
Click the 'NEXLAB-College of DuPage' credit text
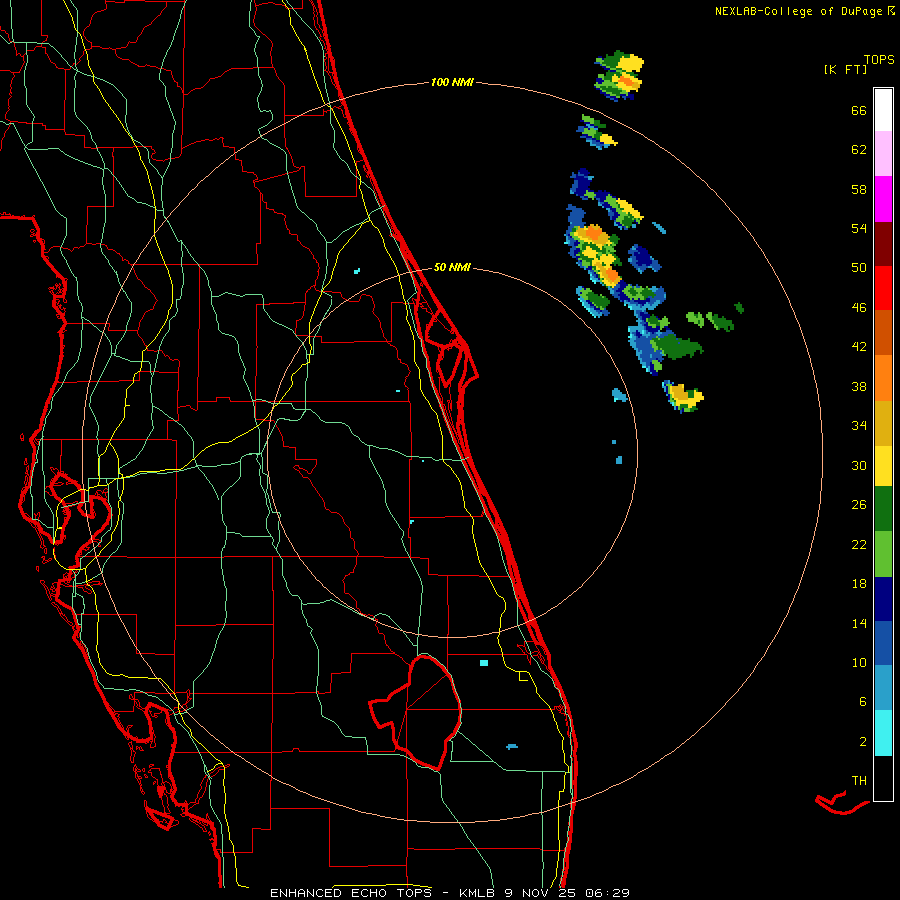pyautogui.click(x=799, y=11)
